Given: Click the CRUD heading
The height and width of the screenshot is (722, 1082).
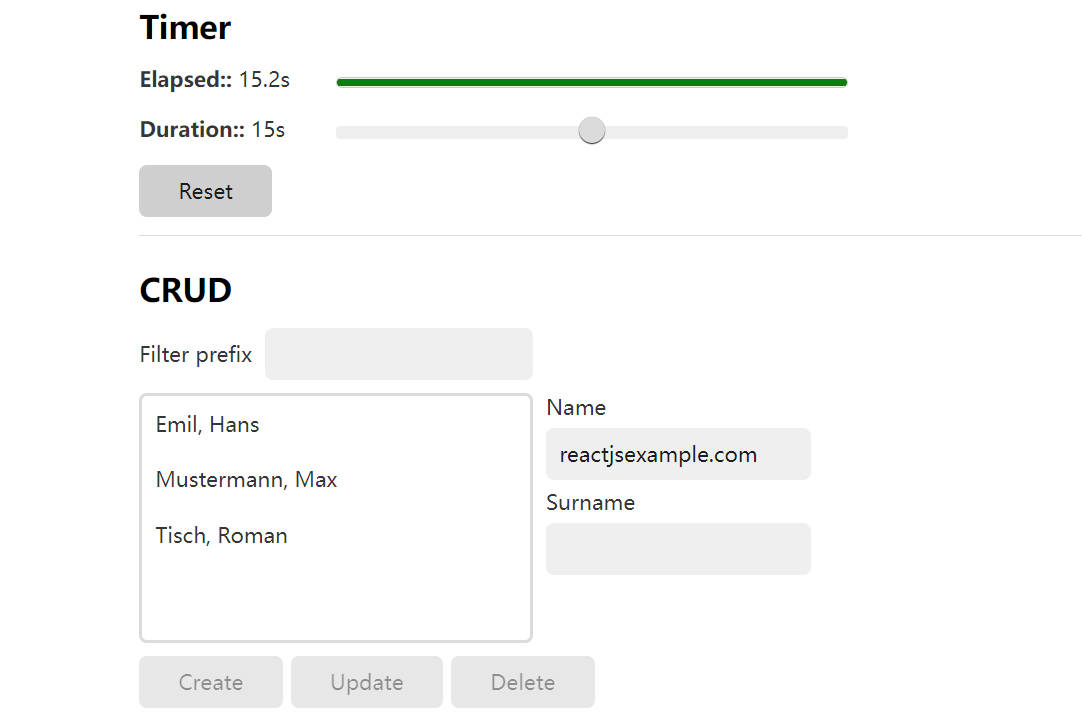Looking at the screenshot, I should click(x=185, y=290).
